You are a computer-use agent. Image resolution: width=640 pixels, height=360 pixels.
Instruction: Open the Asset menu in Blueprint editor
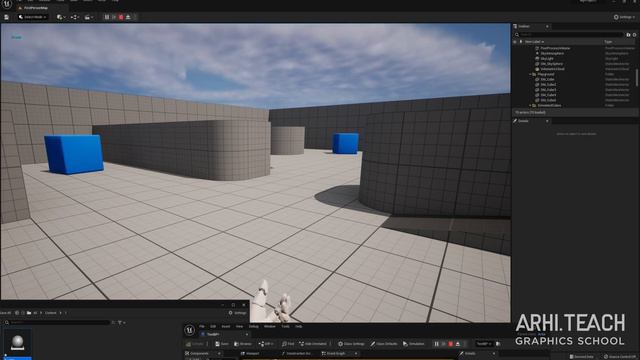tap(226, 327)
